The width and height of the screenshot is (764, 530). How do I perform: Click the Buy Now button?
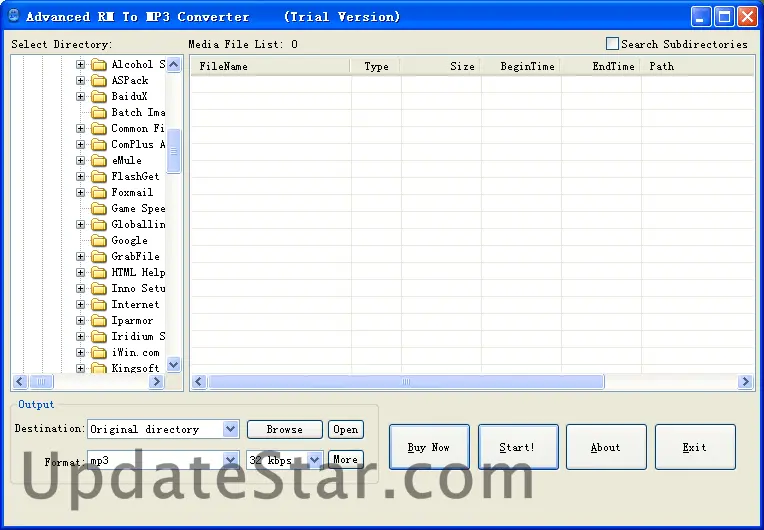(x=429, y=447)
